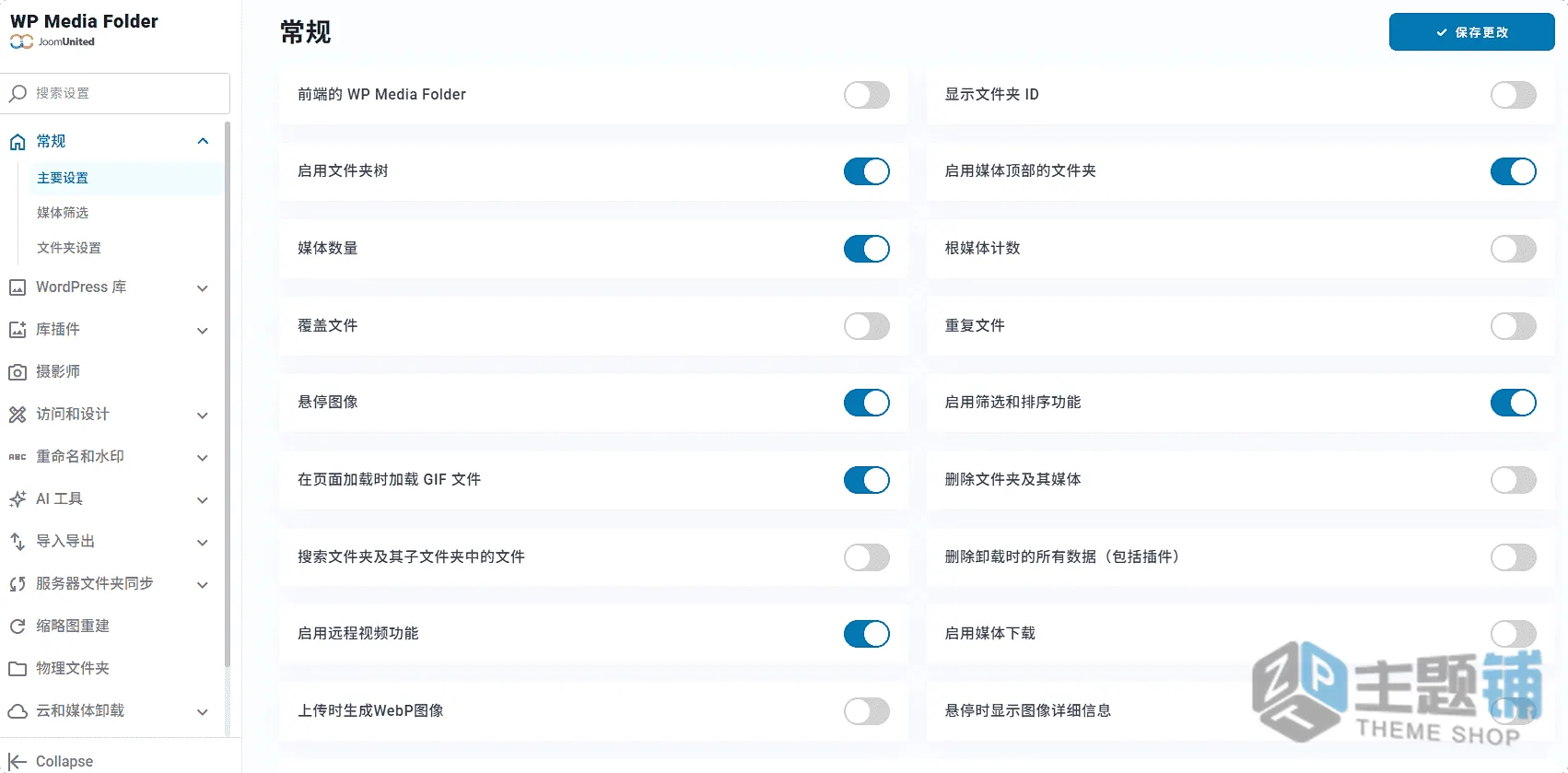The width and height of the screenshot is (1568, 773).
Task: Enable 前端的 WP Media Folder toggle
Action: coord(867,95)
